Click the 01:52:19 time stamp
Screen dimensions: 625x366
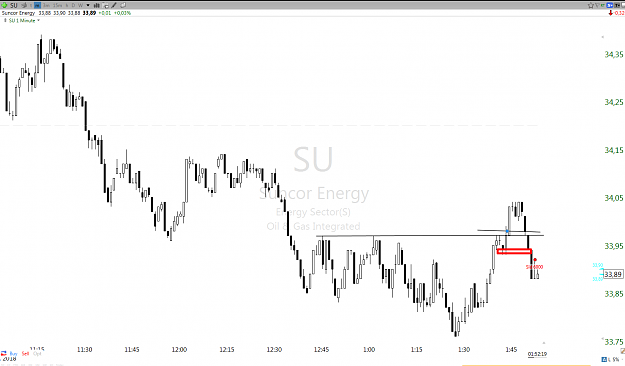point(537,354)
